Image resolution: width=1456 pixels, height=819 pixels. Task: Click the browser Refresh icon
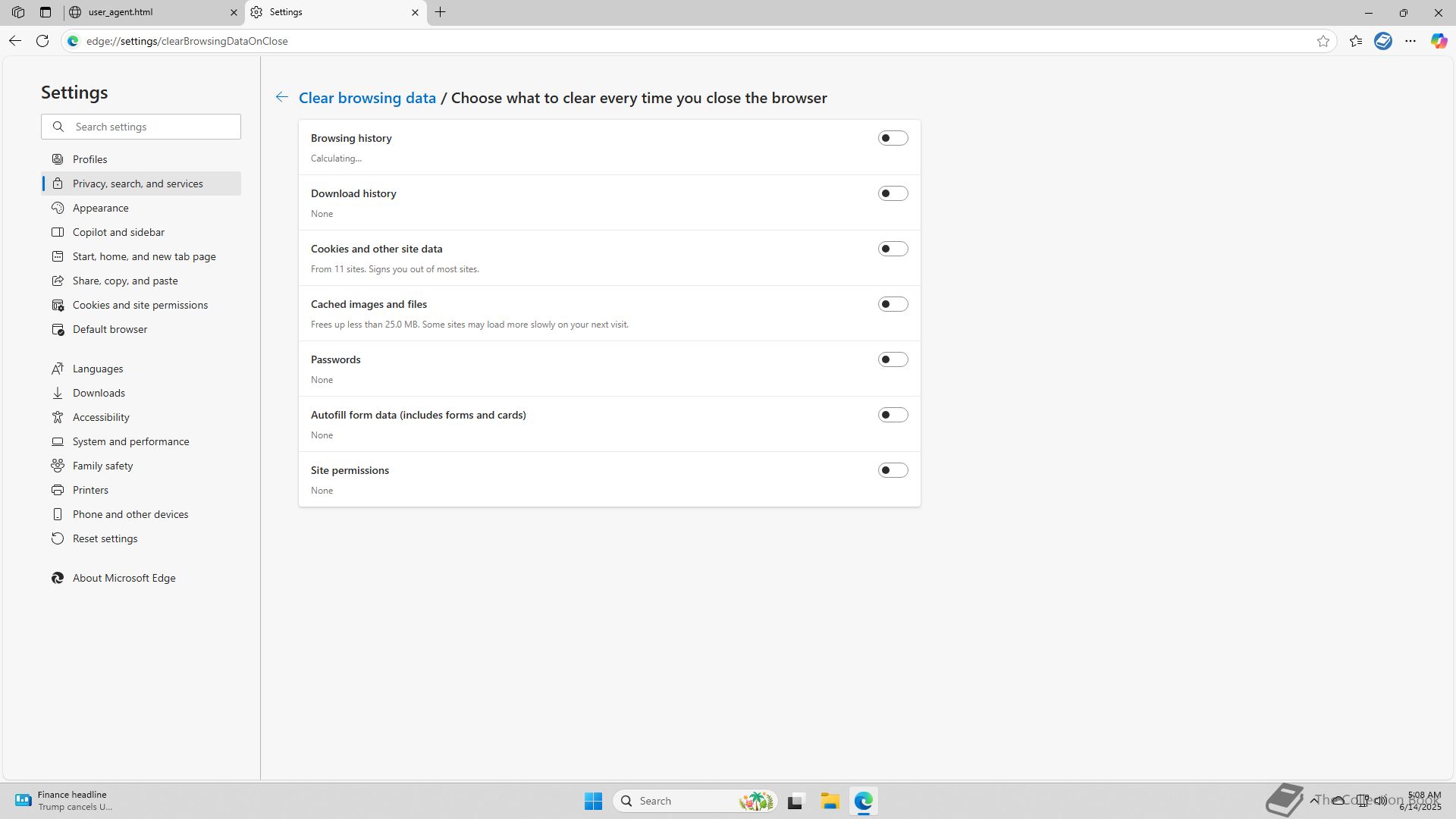point(42,41)
